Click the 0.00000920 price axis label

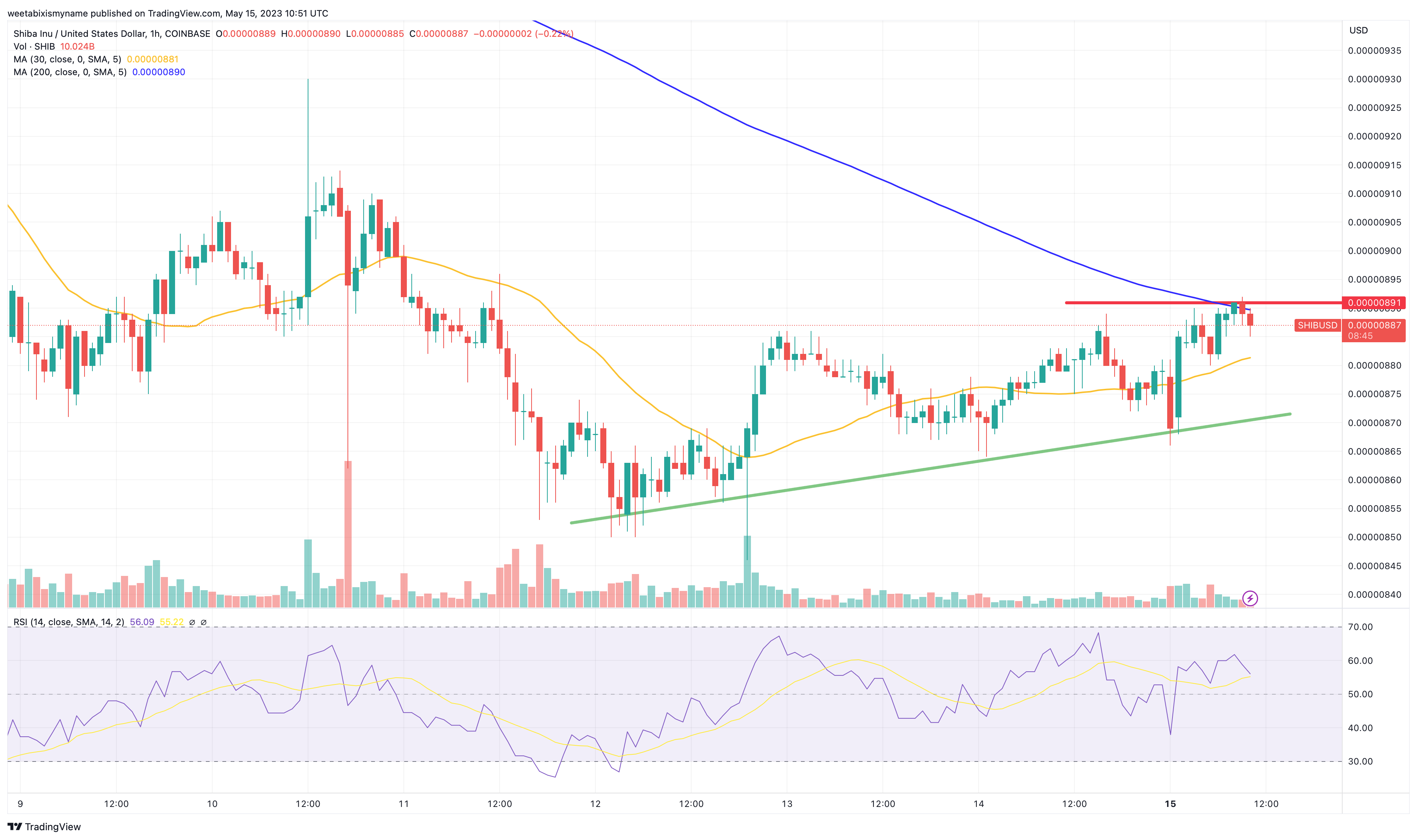pyautogui.click(x=1375, y=136)
